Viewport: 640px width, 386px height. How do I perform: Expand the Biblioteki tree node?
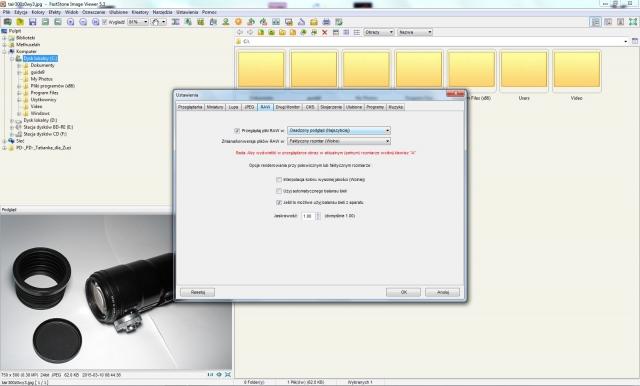4,38
